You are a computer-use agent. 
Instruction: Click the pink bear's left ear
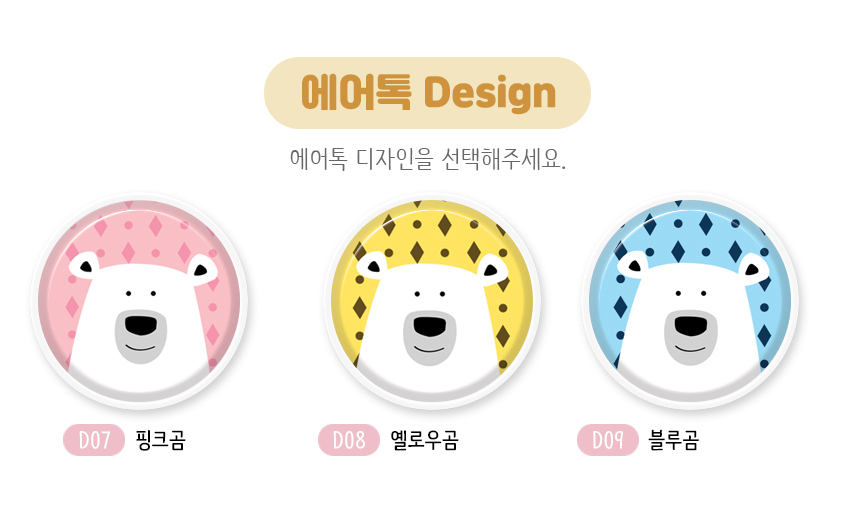[84, 266]
